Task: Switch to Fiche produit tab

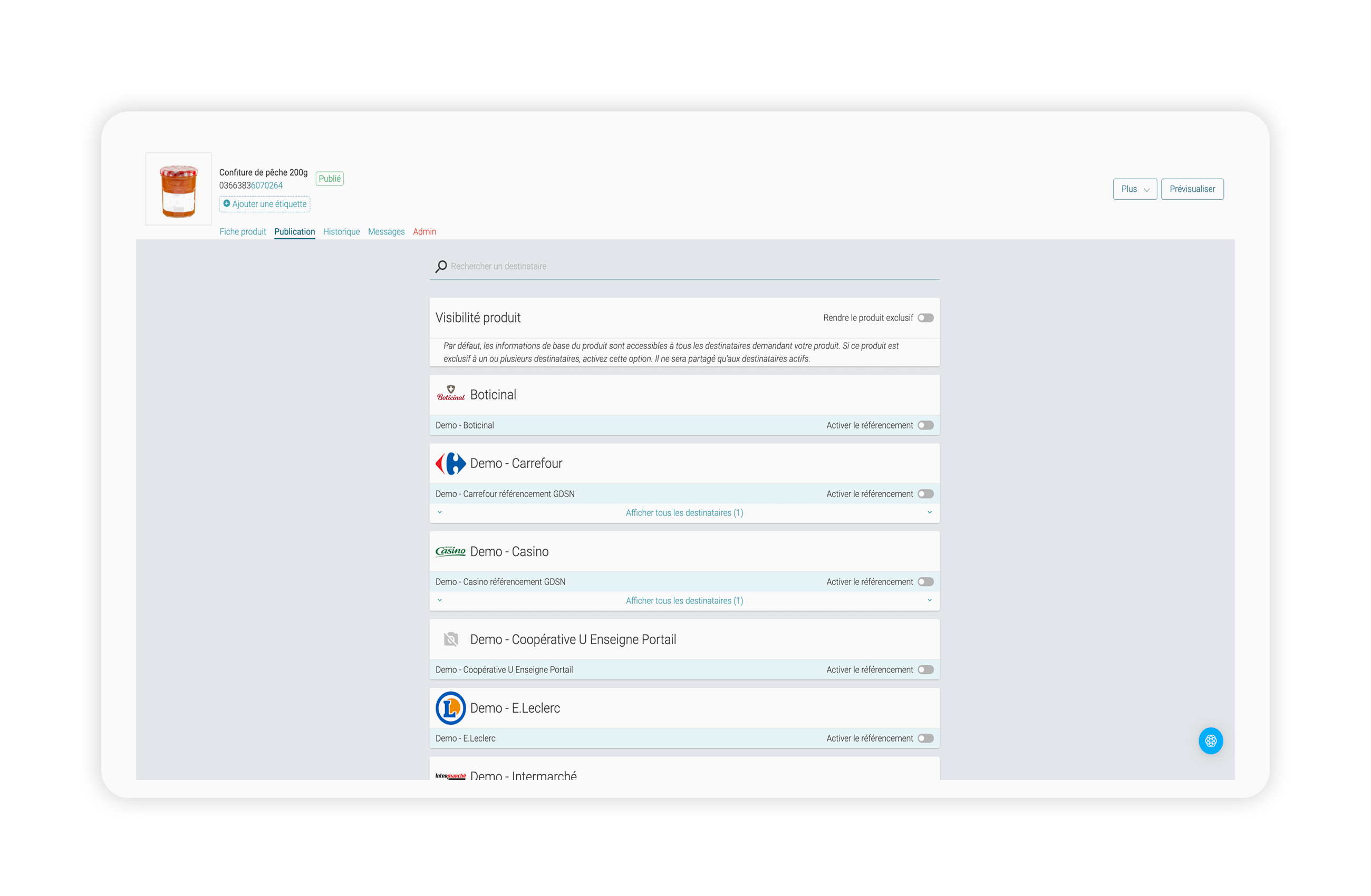Action: (x=243, y=231)
